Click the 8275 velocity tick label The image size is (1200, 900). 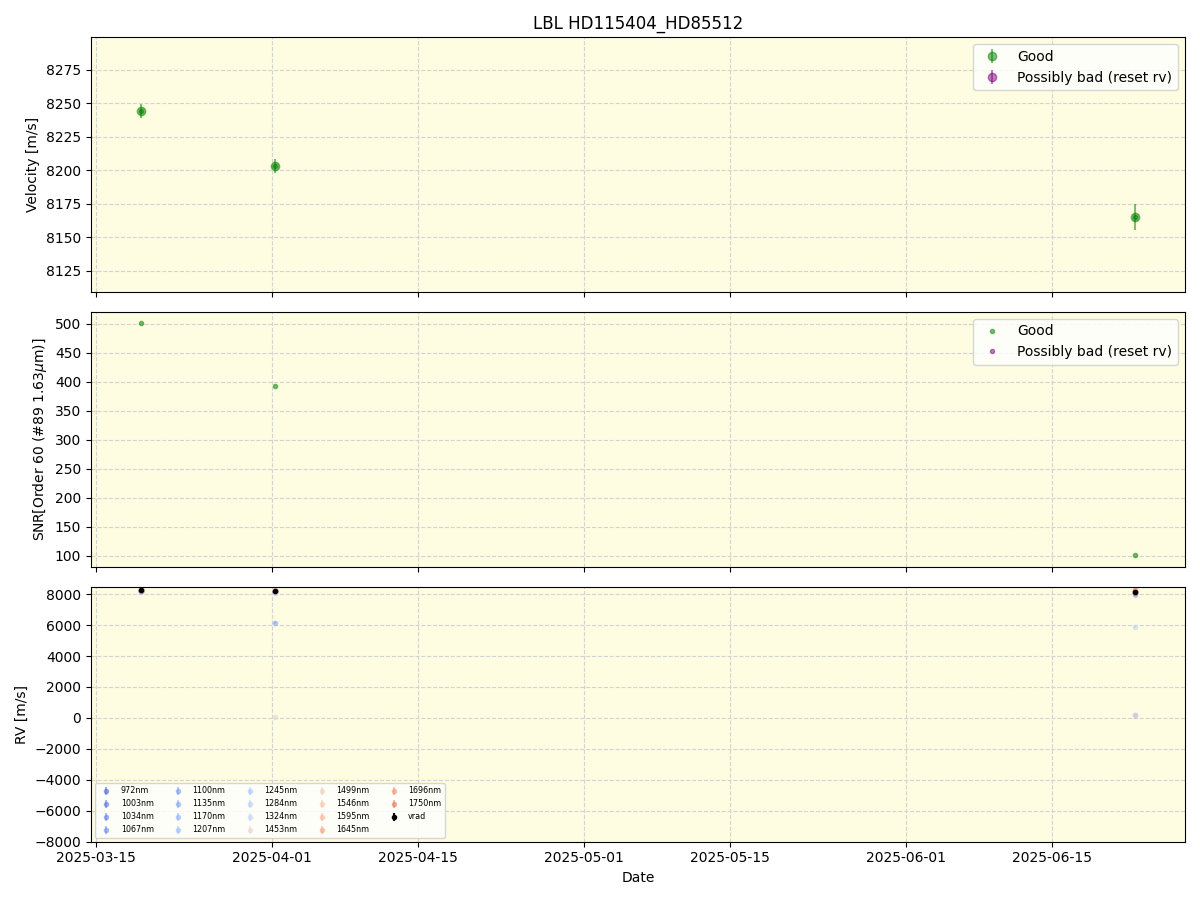(x=63, y=70)
